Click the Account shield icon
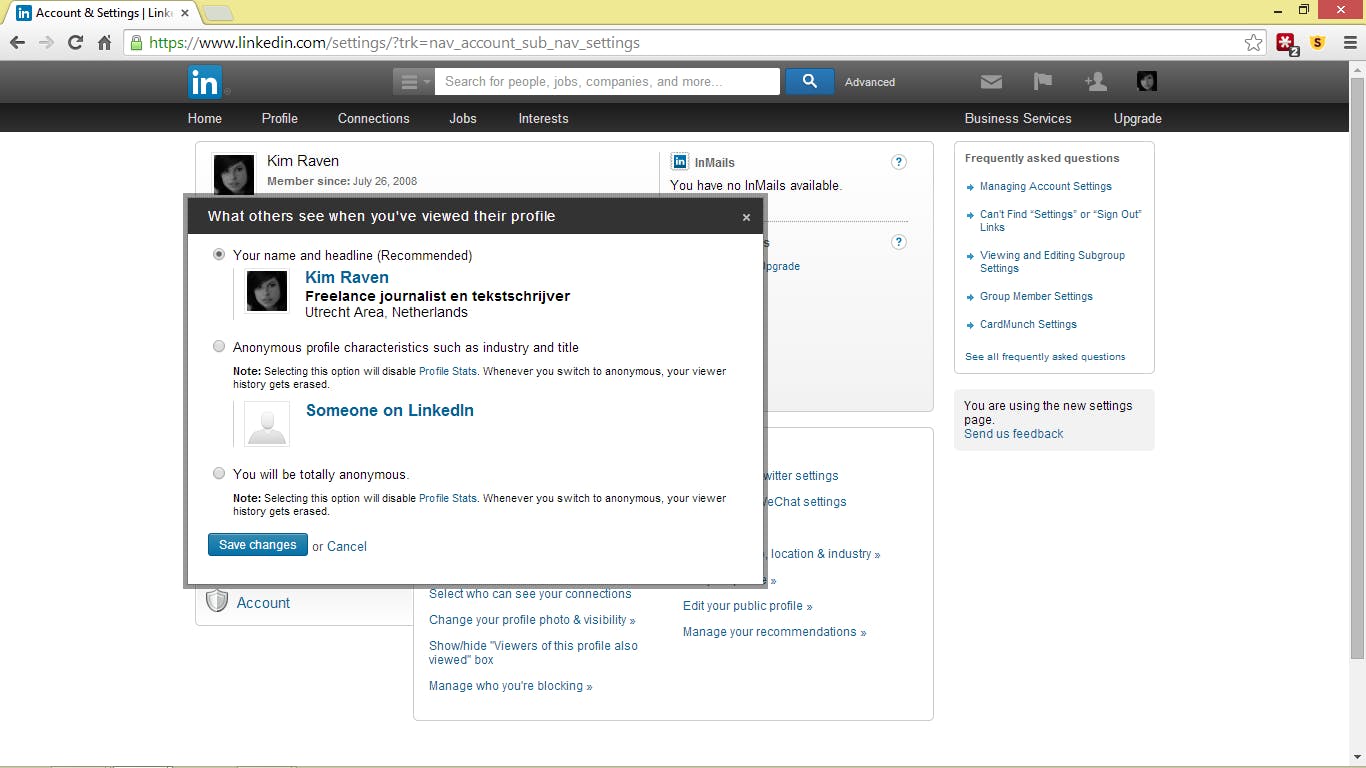The image size is (1366, 768). point(217,600)
